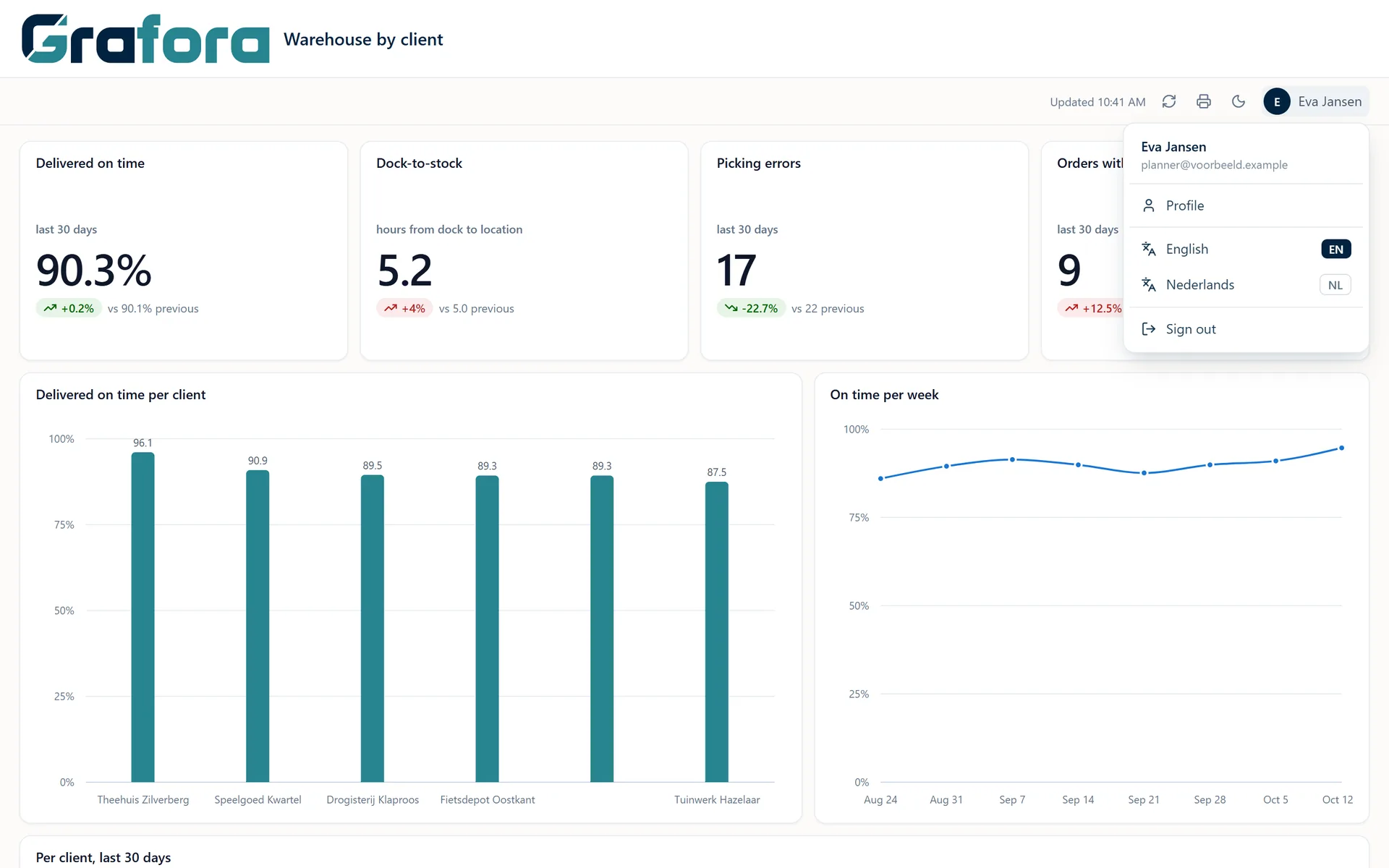
Task: Open the Profile menu item
Action: 1246,205
